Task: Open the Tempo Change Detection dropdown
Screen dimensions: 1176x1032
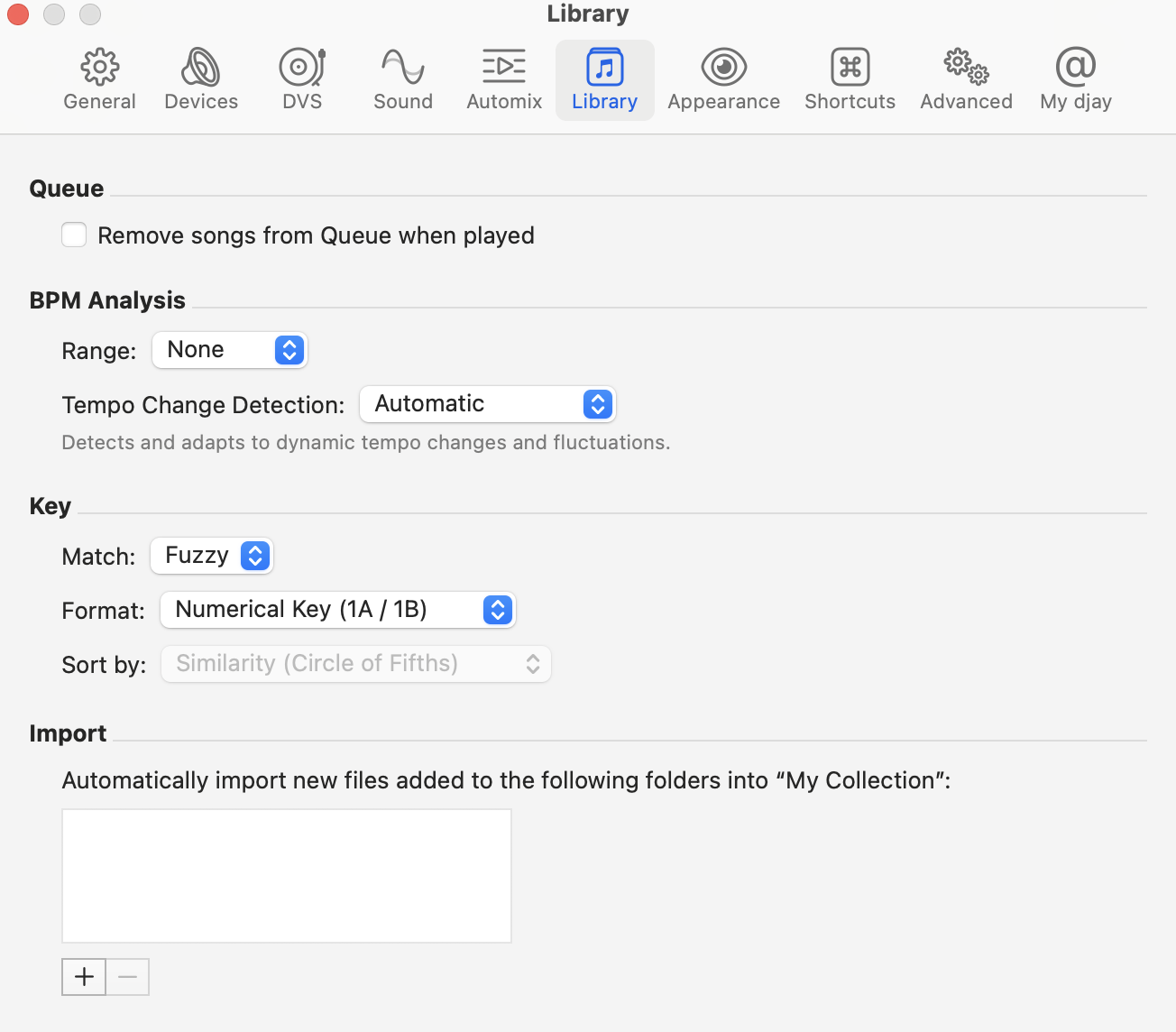Action: coord(487,404)
